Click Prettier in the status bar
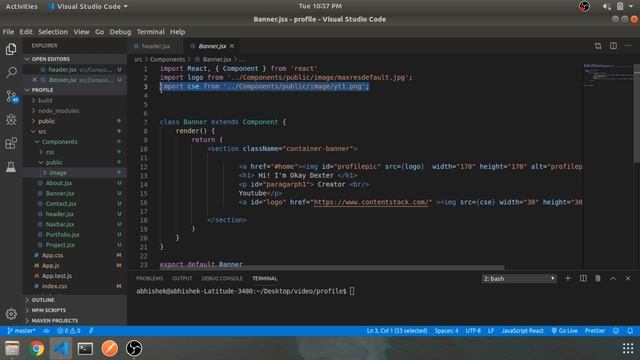Image resolution: width=640 pixels, height=360 pixels. (x=595, y=331)
